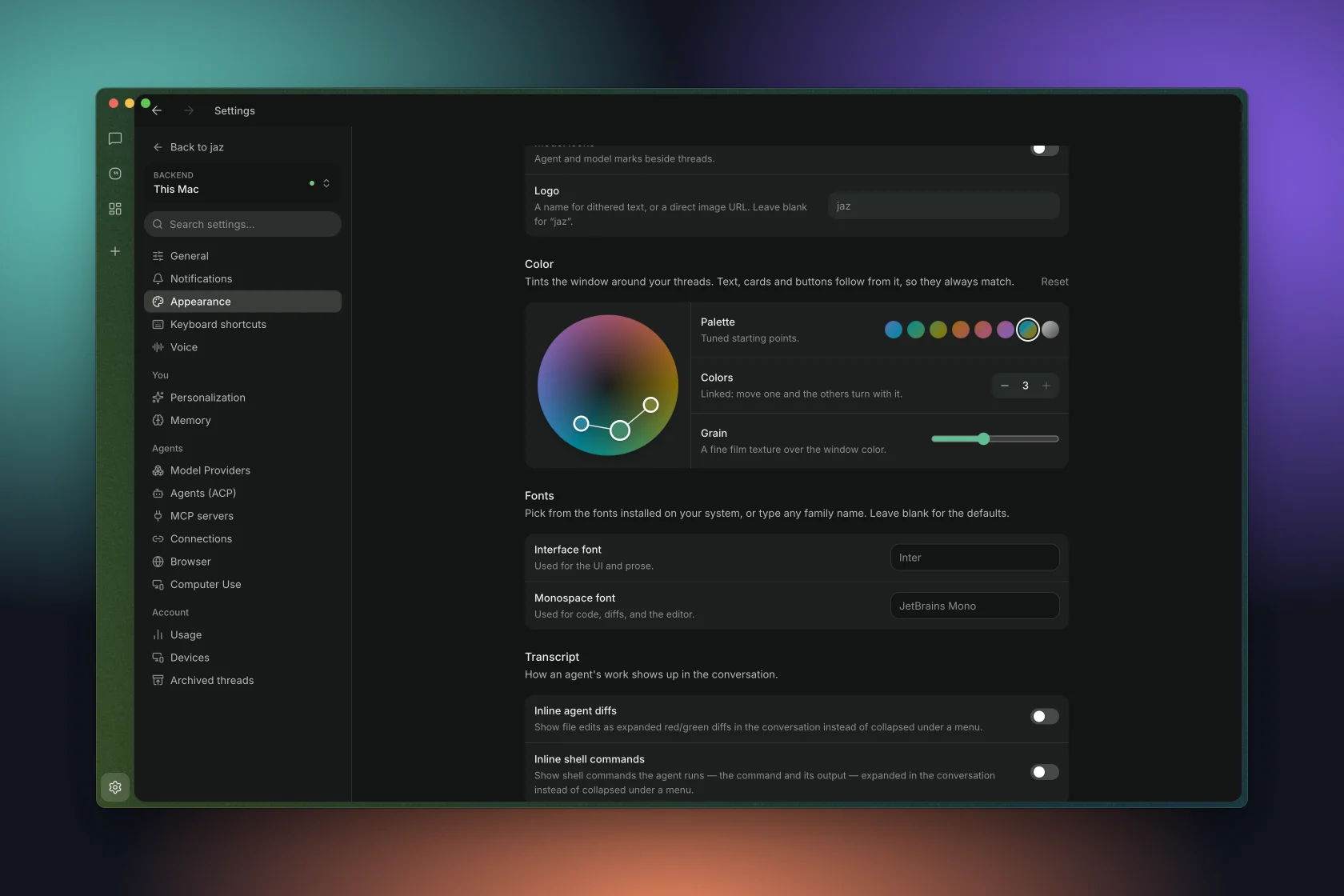This screenshot has width=1344, height=896.
Task: Click the Logo name input field
Action: coord(943,206)
